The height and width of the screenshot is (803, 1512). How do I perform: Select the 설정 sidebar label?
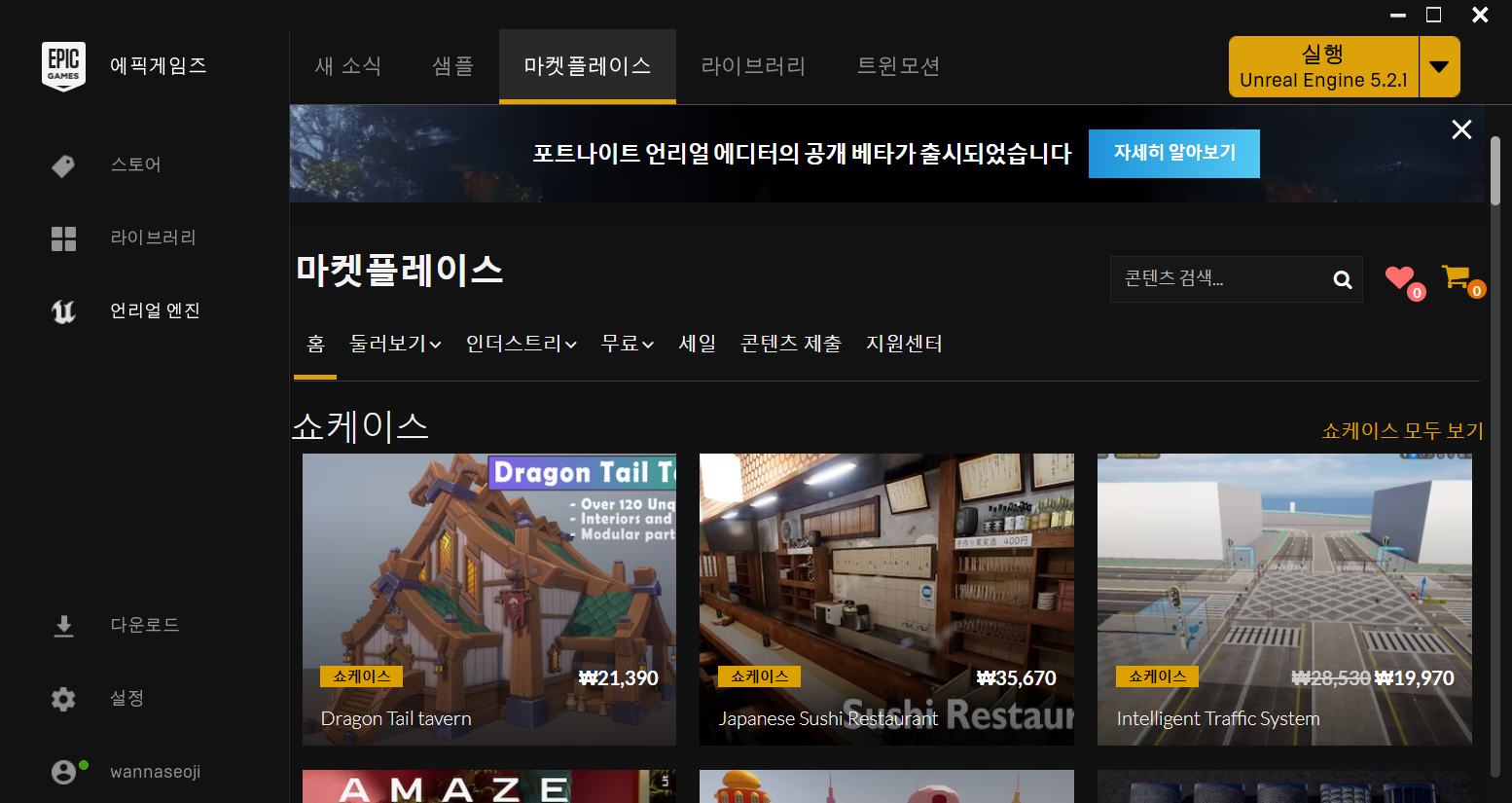tap(127, 699)
